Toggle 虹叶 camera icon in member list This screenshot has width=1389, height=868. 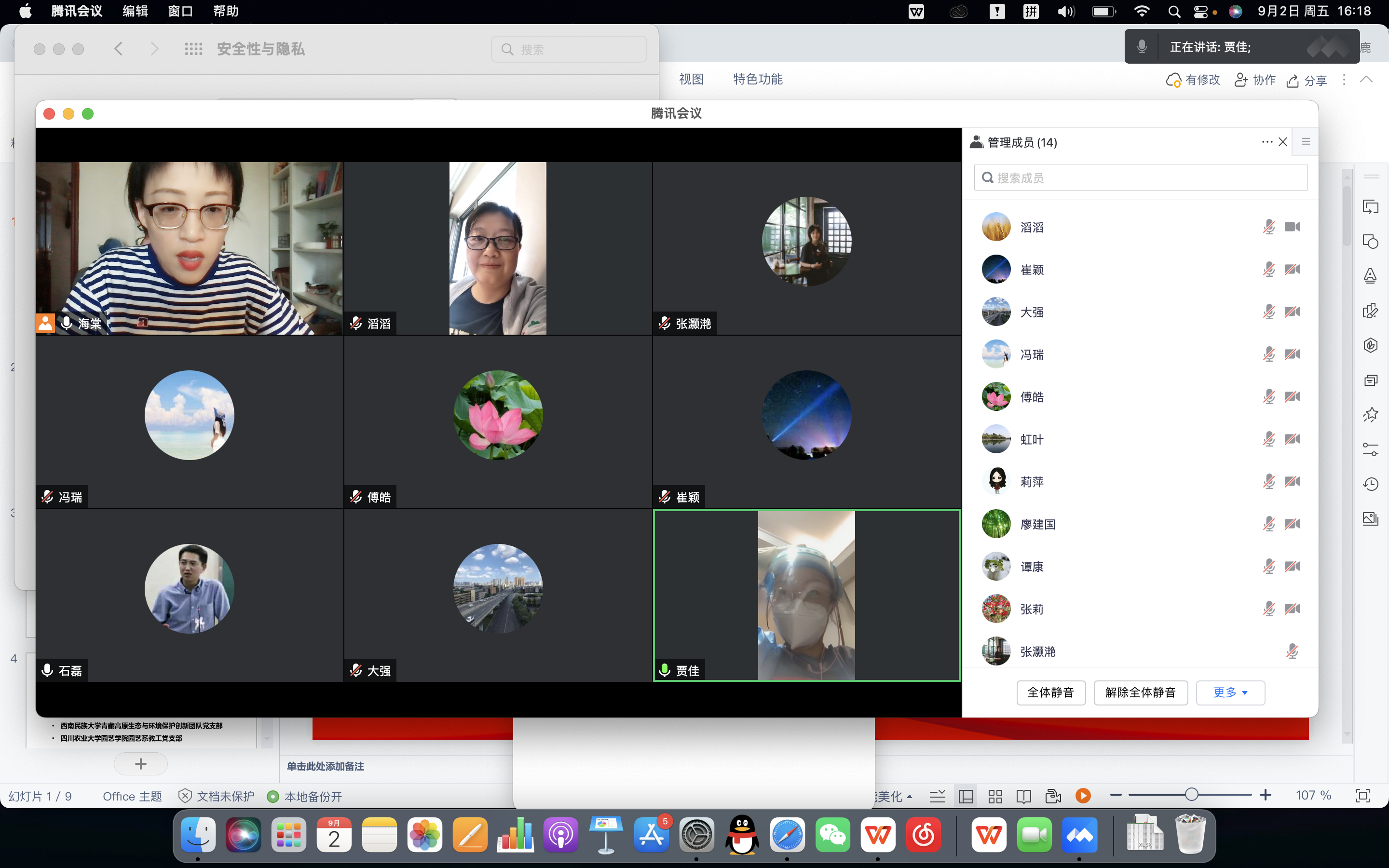1293,439
